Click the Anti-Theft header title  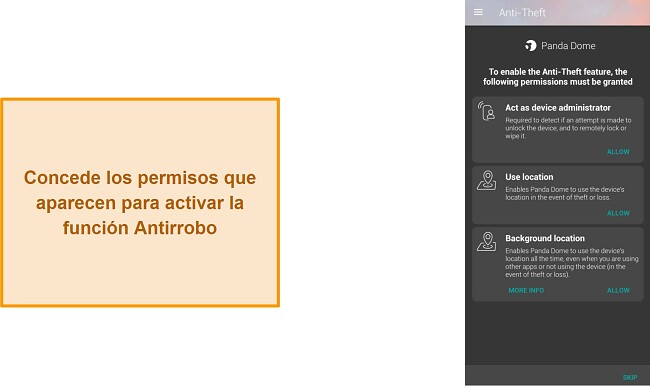point(522,12)
